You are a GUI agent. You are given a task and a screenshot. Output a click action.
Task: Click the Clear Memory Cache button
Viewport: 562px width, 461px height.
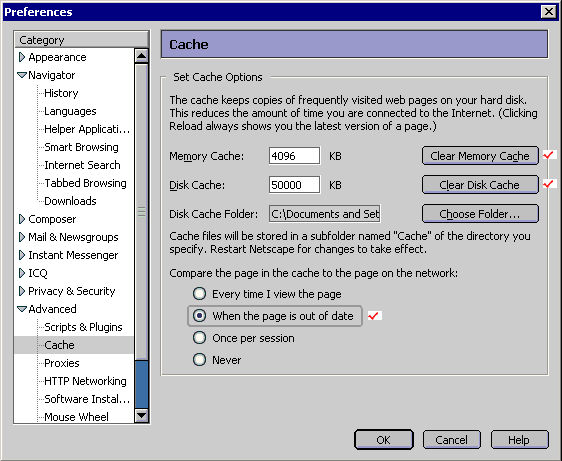(480, 156)
